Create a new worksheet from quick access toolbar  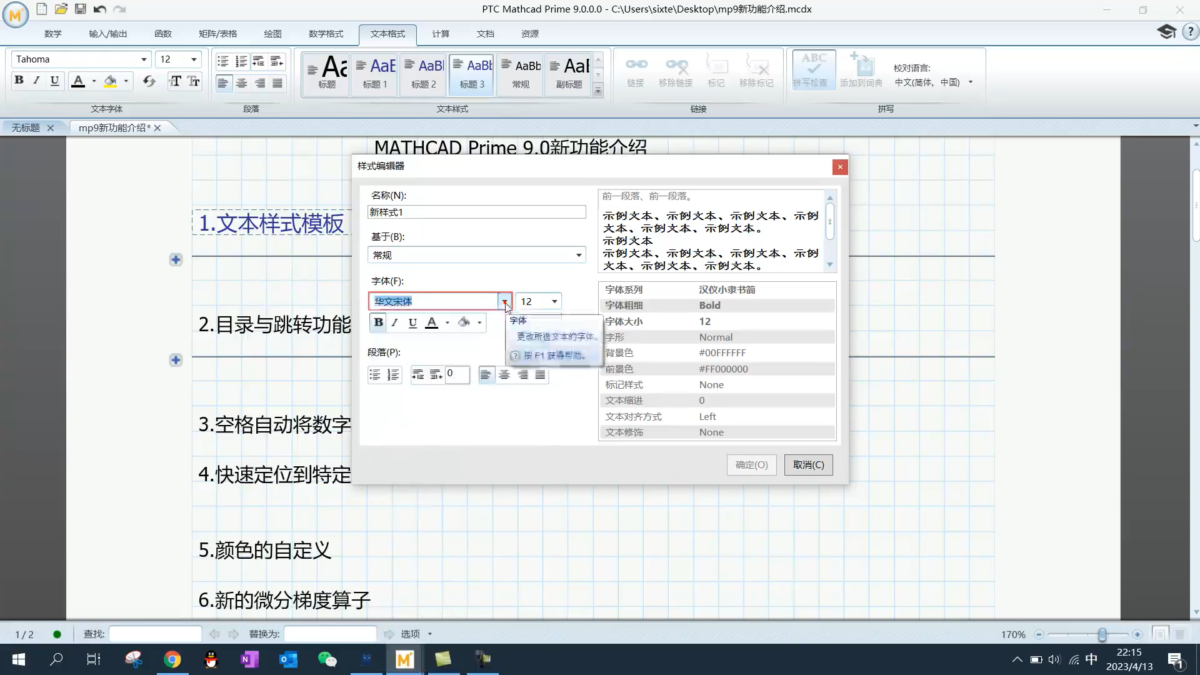(42, 9)
